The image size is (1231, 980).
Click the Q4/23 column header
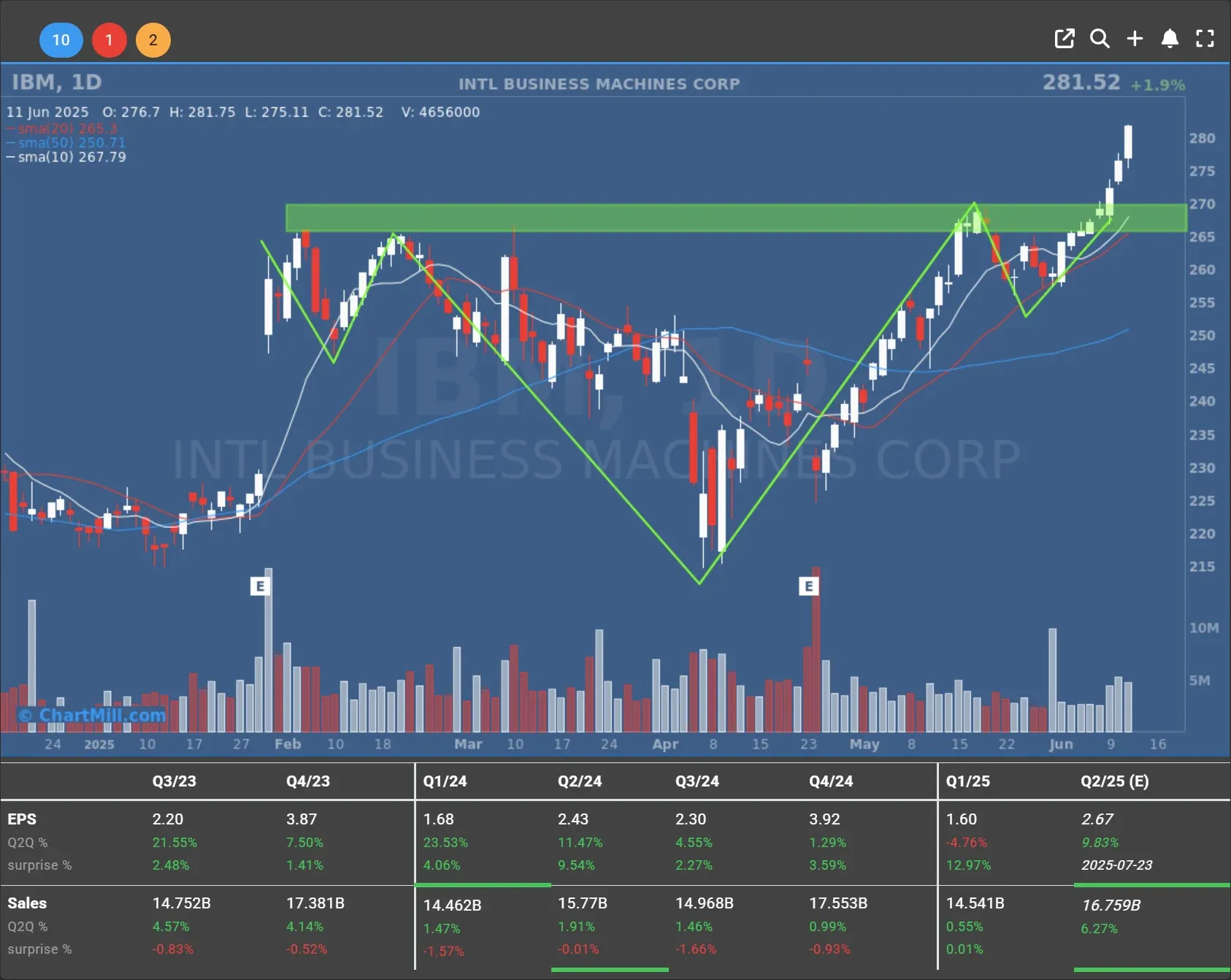click(x=308, y=781)
